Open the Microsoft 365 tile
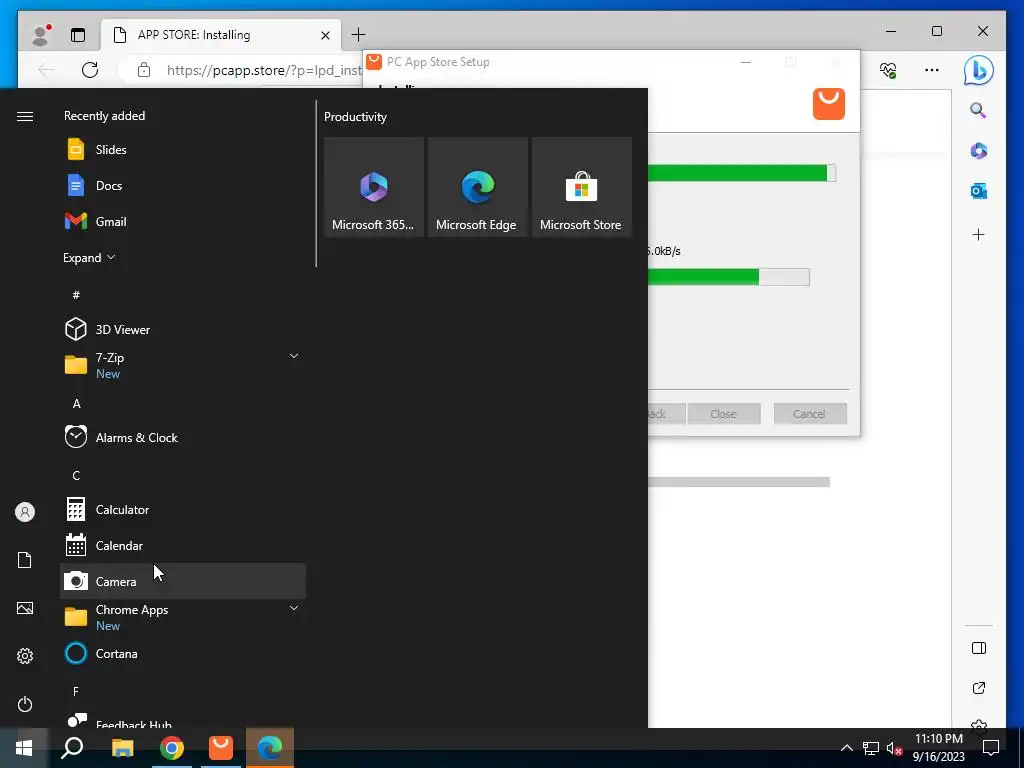1024x768 pixels. (374, 187)
